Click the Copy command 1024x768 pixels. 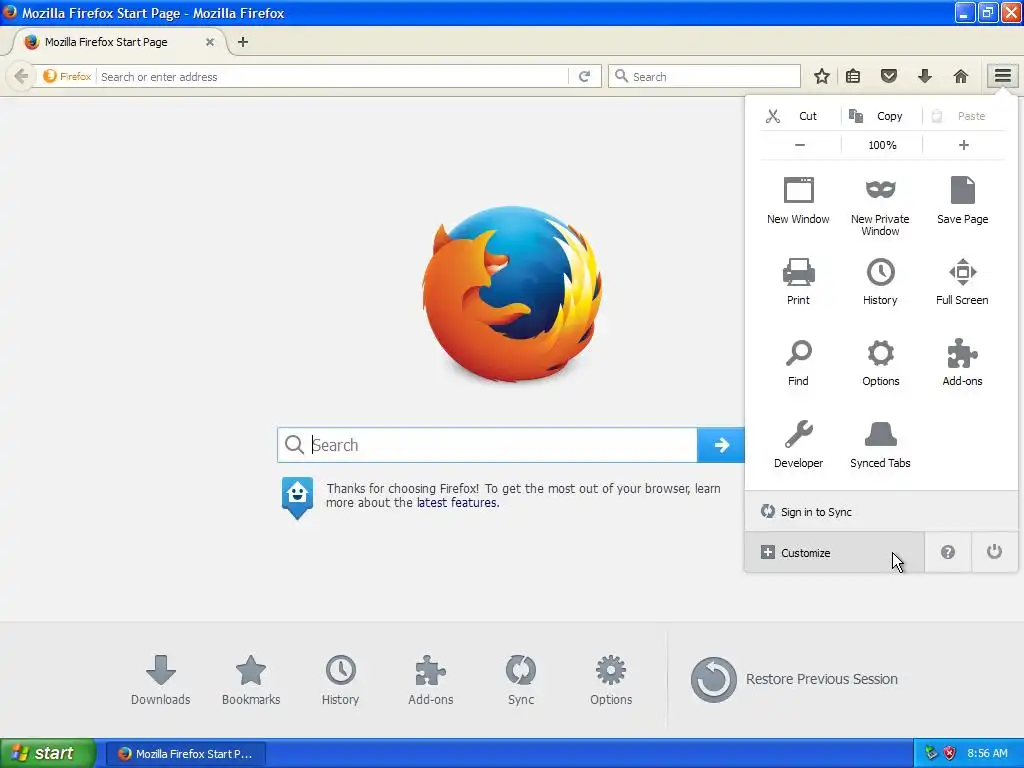(882, 116)
